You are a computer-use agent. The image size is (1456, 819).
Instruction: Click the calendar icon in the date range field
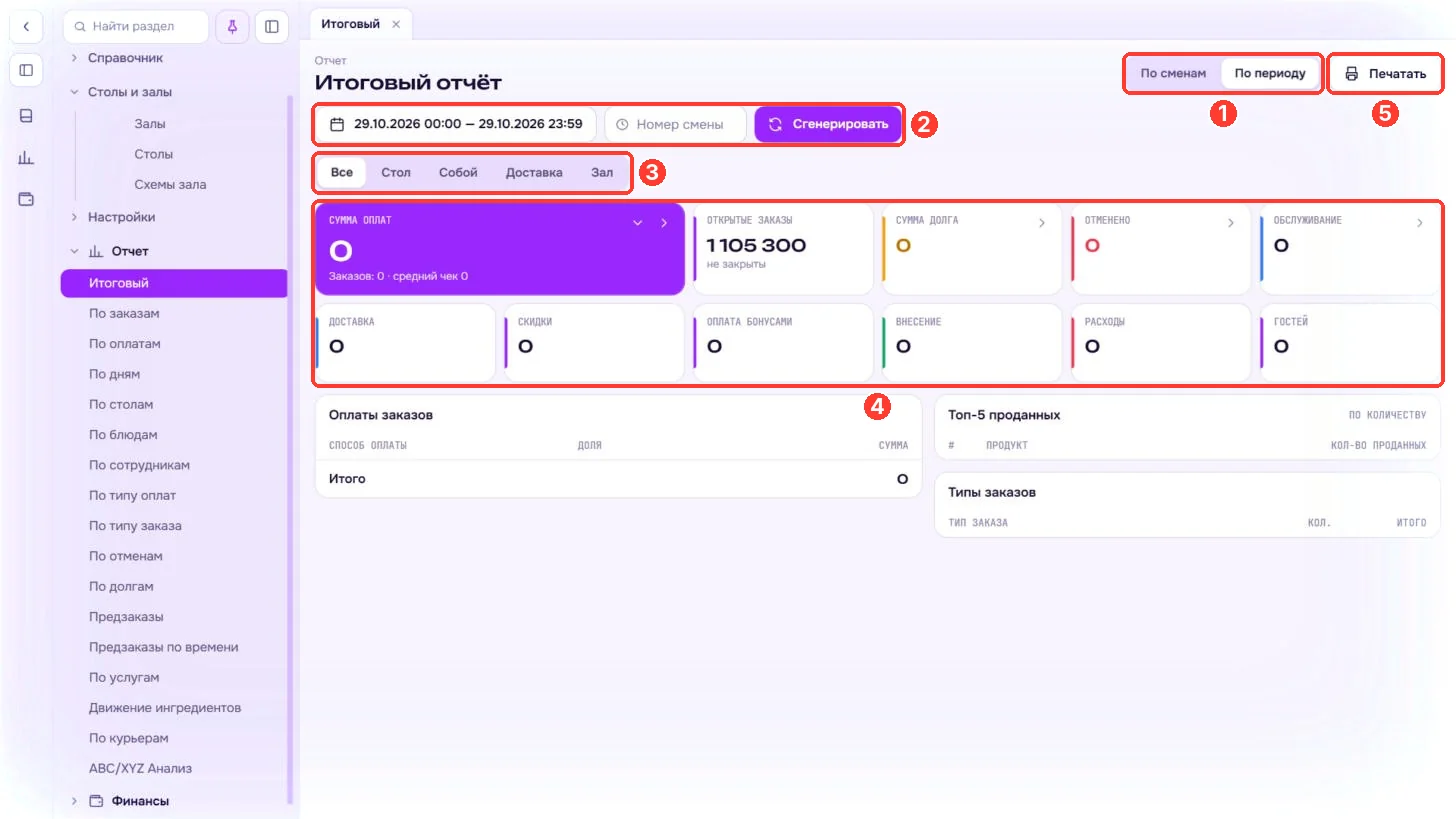tap(337, 125)
